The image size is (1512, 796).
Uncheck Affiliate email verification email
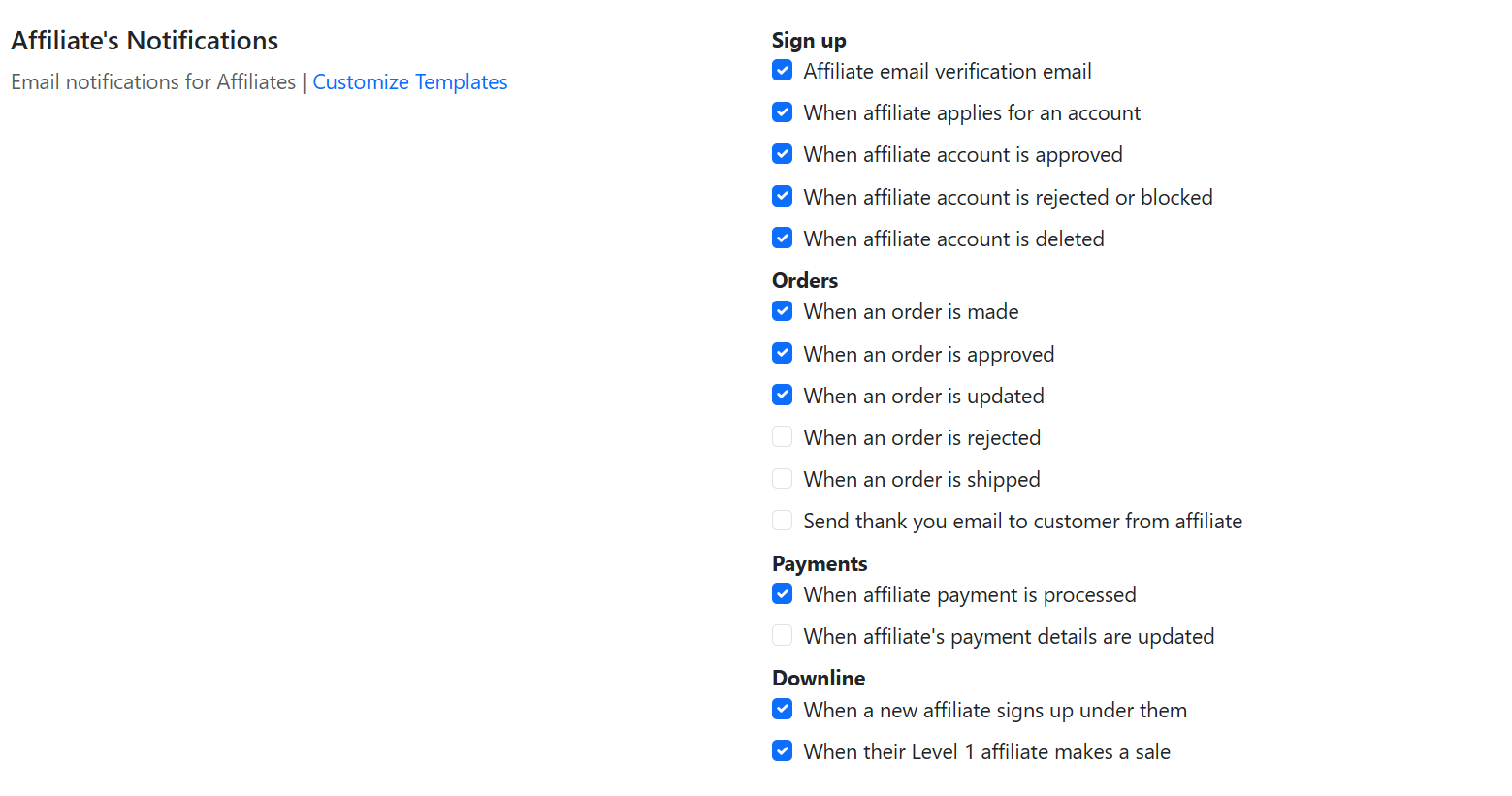coord(783,71)
